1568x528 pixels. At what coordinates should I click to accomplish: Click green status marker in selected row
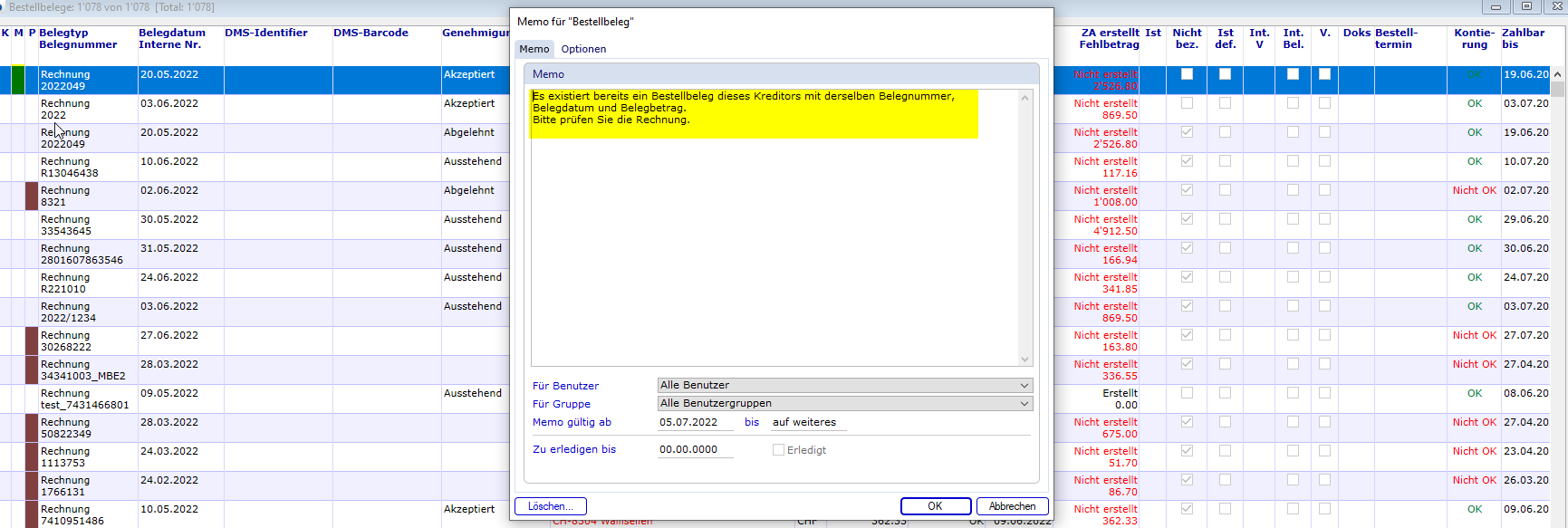[x=18, y=80]
